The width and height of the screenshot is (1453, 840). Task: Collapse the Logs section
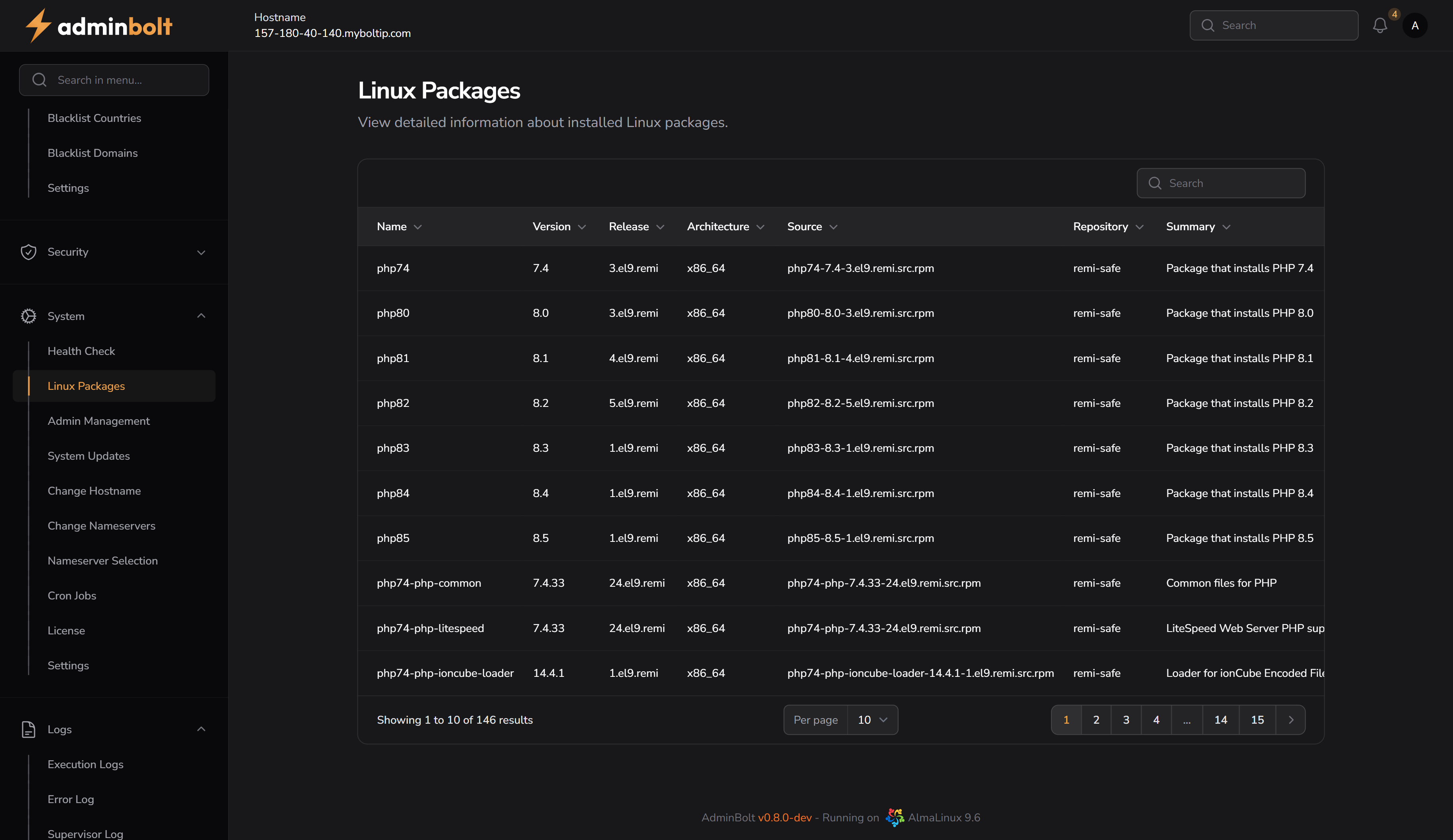pyautogui.click(x=201, y=729)
